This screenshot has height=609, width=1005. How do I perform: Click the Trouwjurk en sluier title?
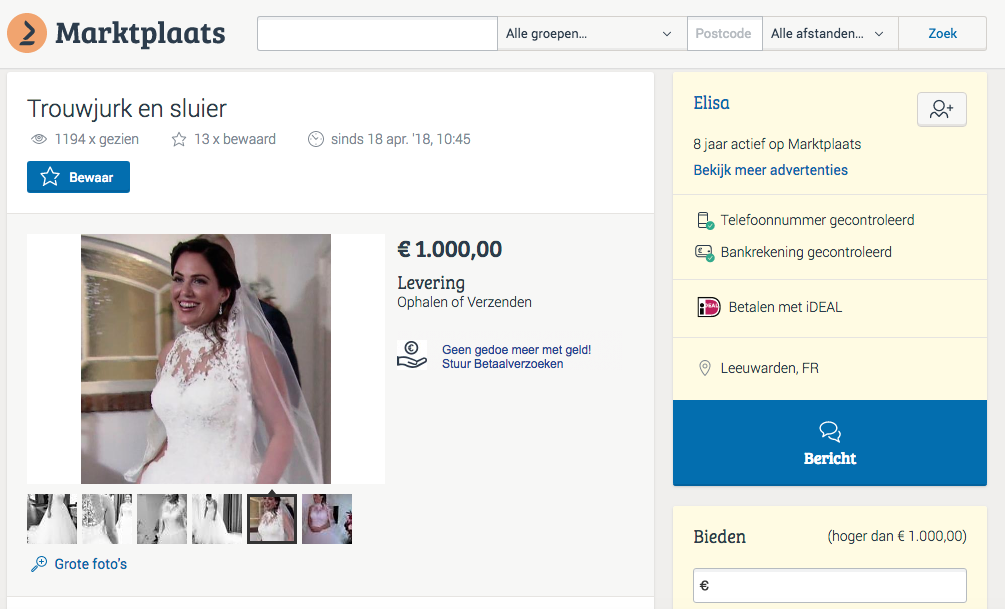[x=127, y=109]
